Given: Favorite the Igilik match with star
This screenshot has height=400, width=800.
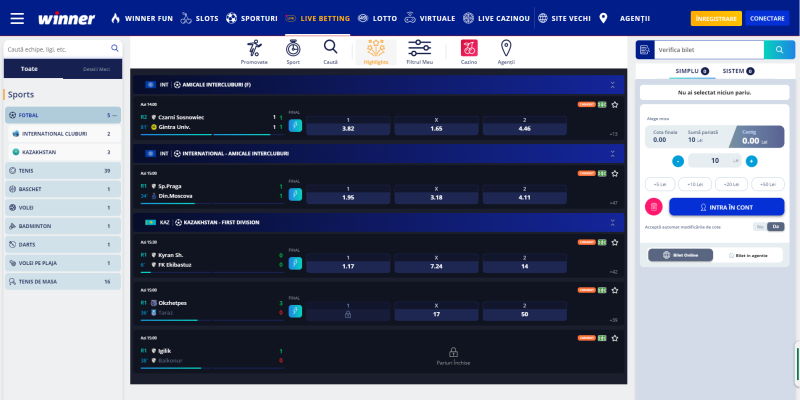Looking at the screenshot, I should pyautogui.click(x=615, y=338).
